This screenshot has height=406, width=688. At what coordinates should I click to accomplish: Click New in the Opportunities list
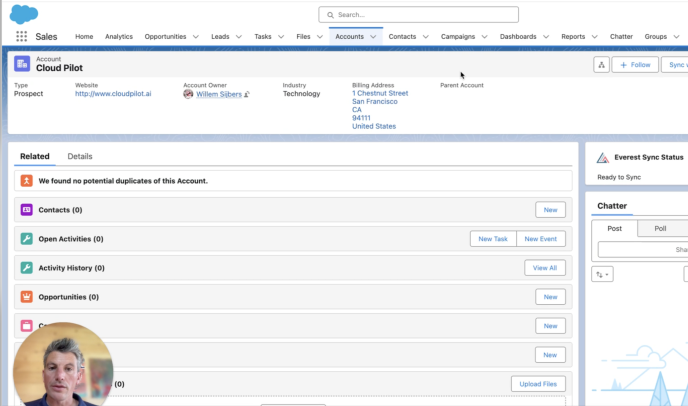(550, 297)
